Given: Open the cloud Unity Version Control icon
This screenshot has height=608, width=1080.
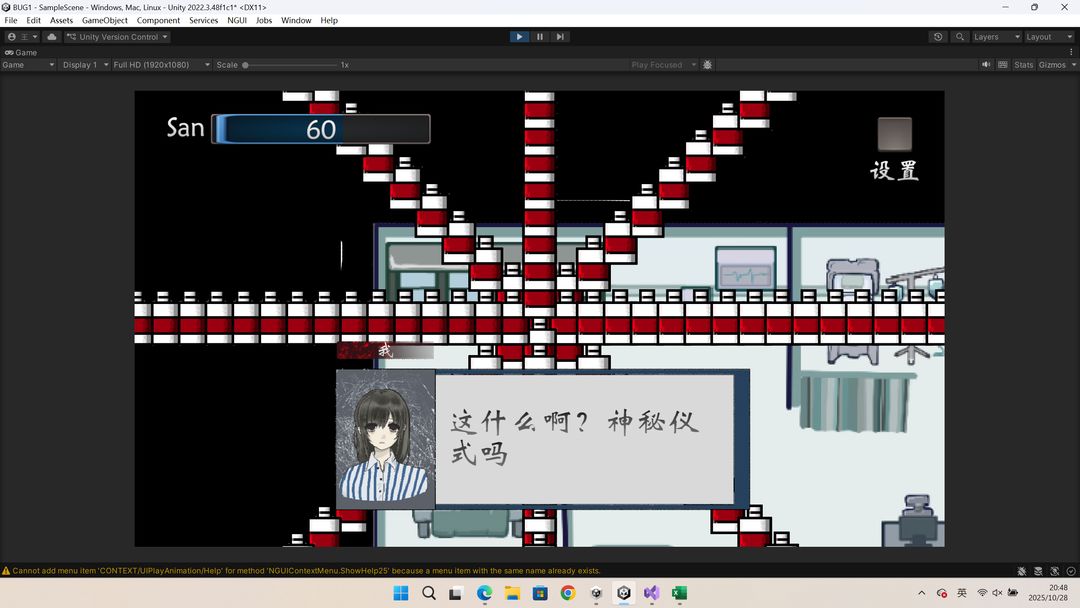Looking at the screenshot, I should pos(52,37).
